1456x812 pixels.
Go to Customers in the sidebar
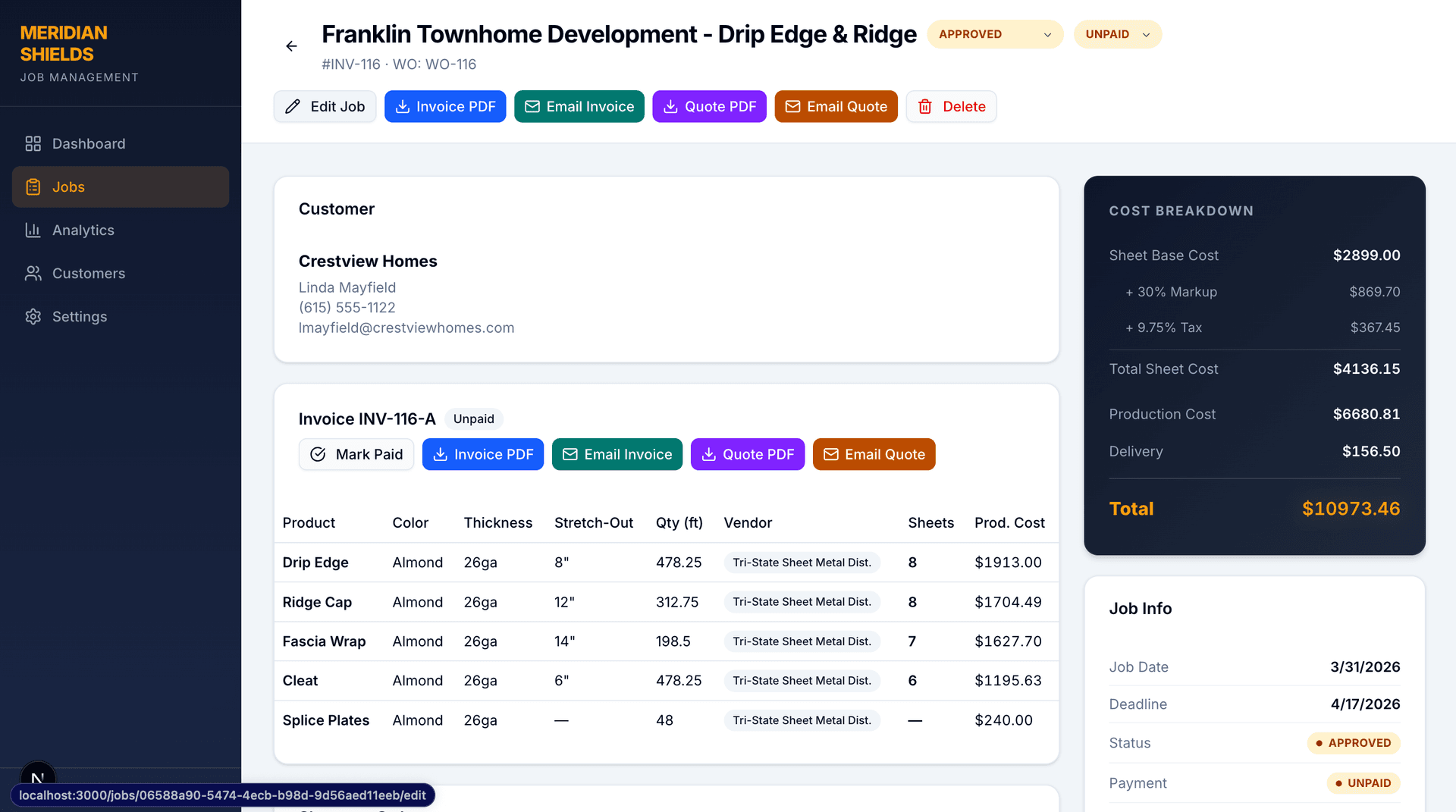tap(89, 274)
